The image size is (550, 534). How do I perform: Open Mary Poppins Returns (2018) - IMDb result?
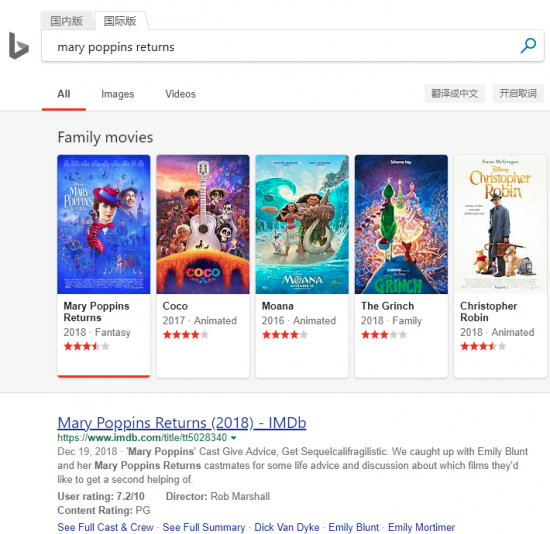[182, 423]
